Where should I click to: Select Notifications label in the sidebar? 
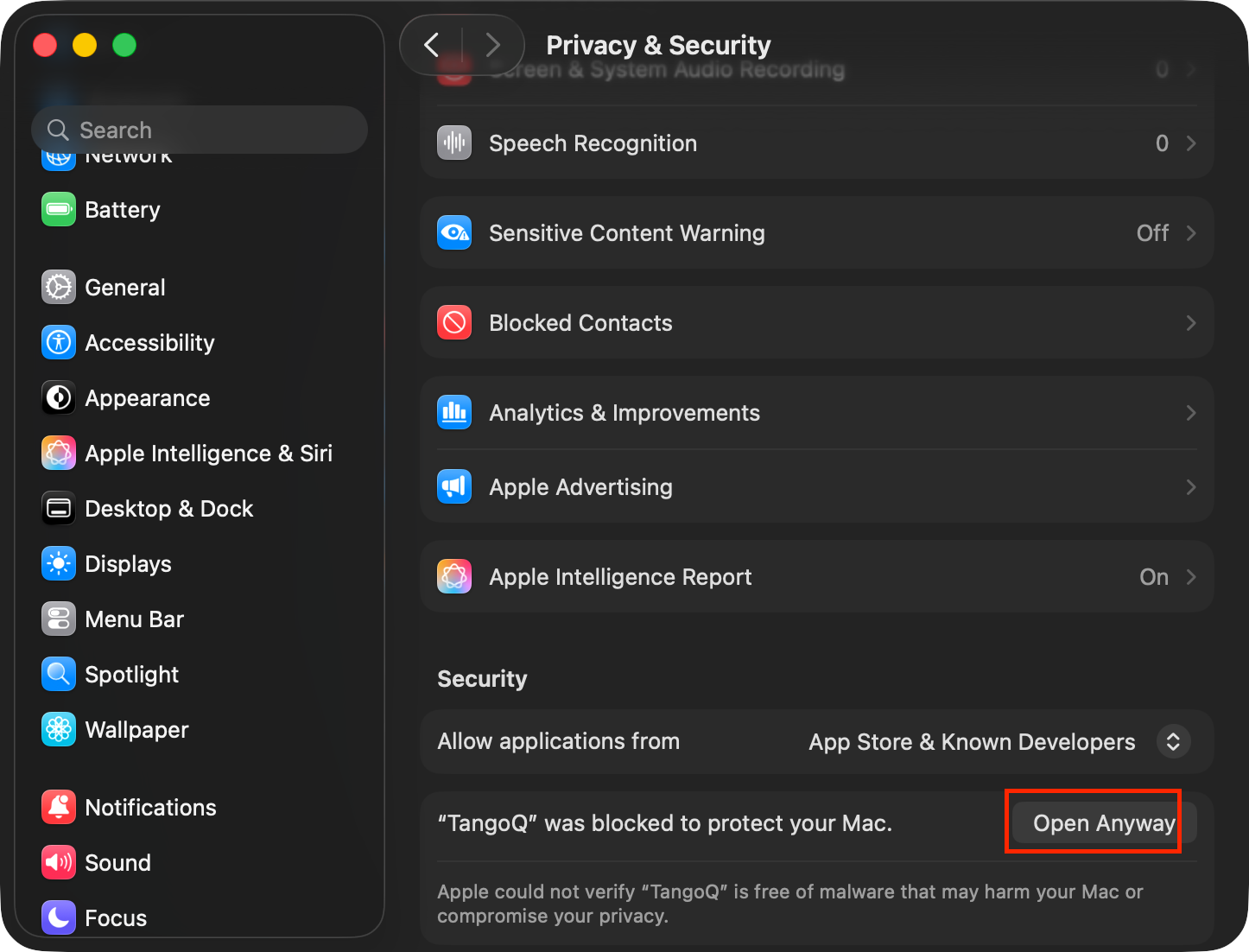(x=151, y=808)
